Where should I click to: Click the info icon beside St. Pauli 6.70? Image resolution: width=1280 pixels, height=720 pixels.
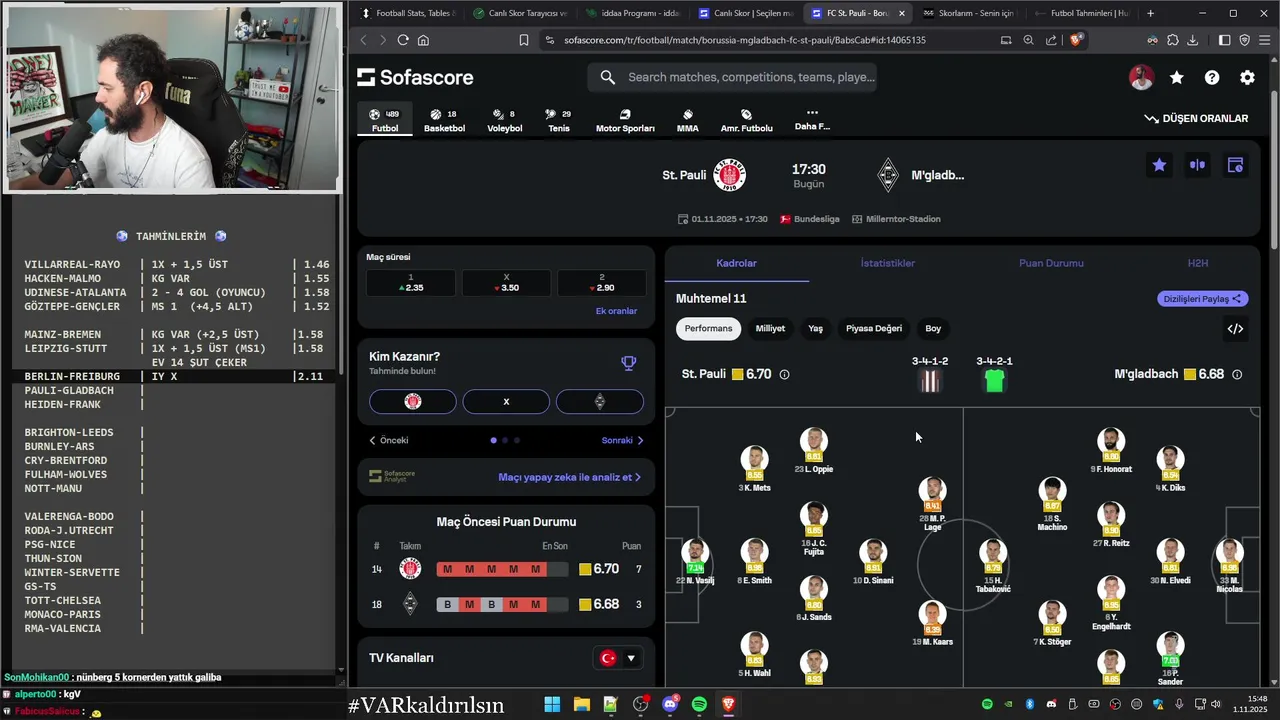point(784,374)
